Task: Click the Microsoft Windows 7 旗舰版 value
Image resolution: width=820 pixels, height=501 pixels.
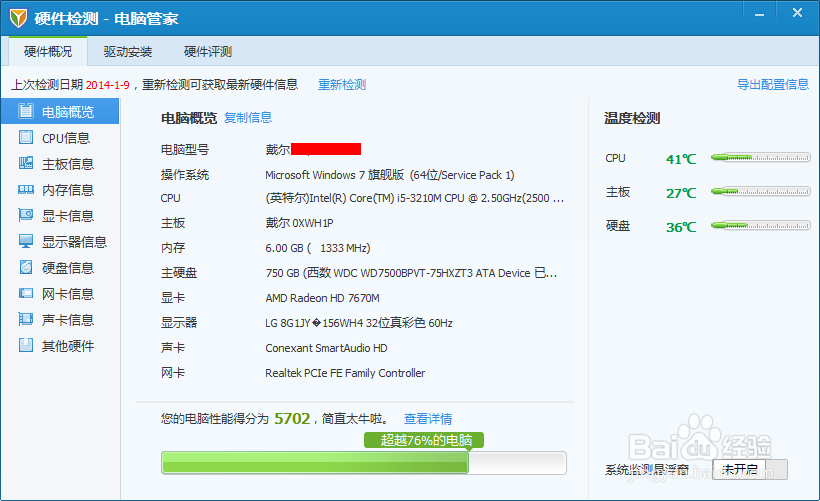Action: coord(390,175)
